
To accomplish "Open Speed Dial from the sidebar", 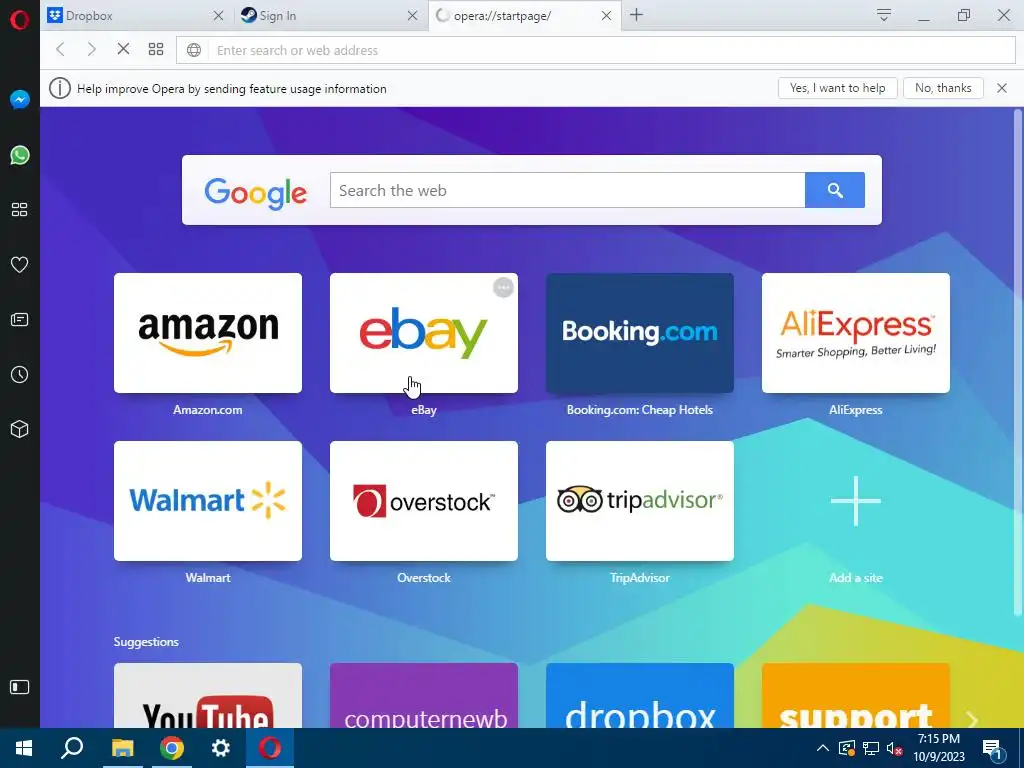I will click(20, 210).
